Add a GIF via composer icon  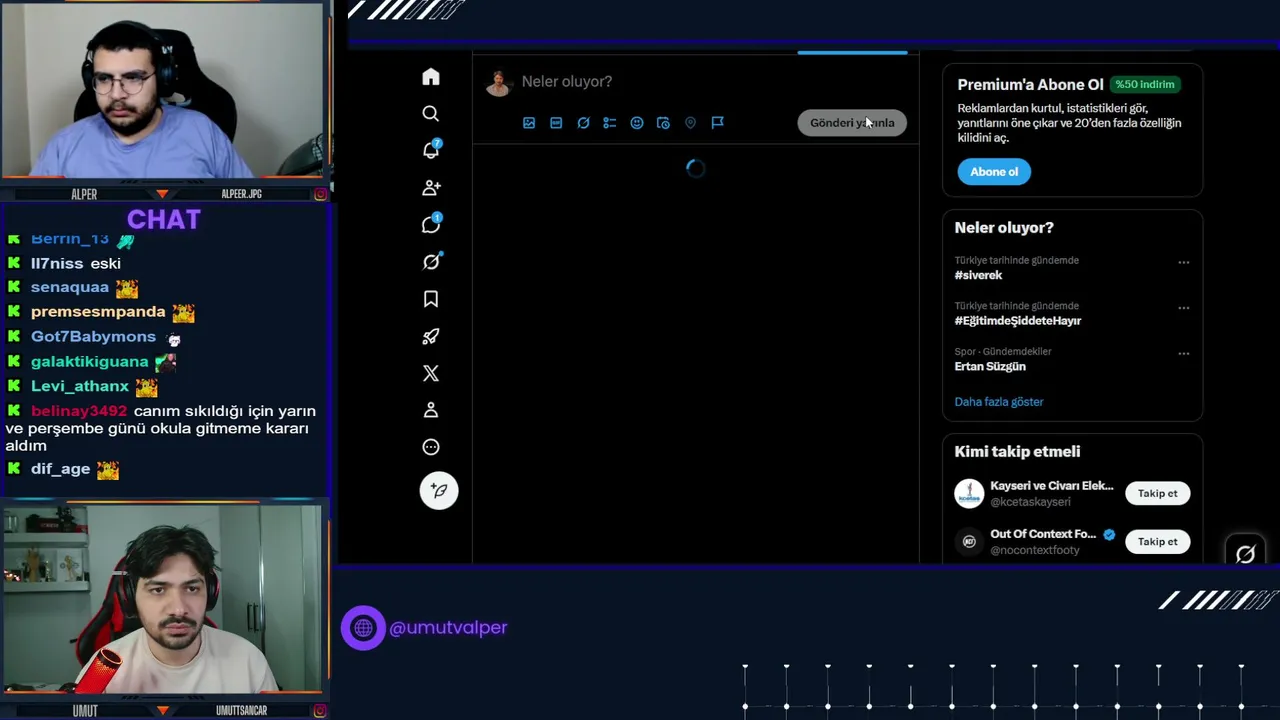[556, 123]
